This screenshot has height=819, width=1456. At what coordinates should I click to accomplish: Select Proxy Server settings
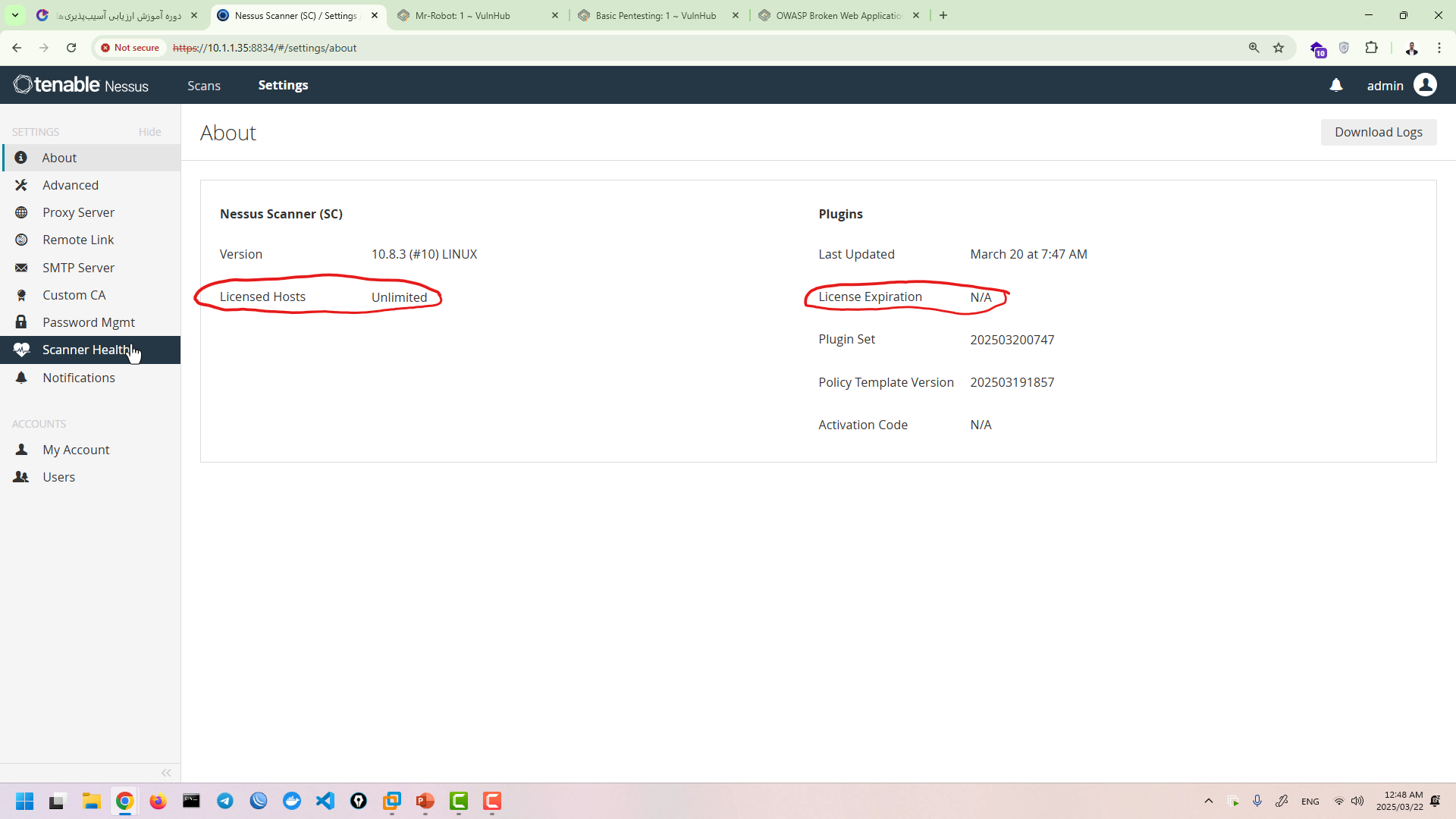tap(78, 212)
